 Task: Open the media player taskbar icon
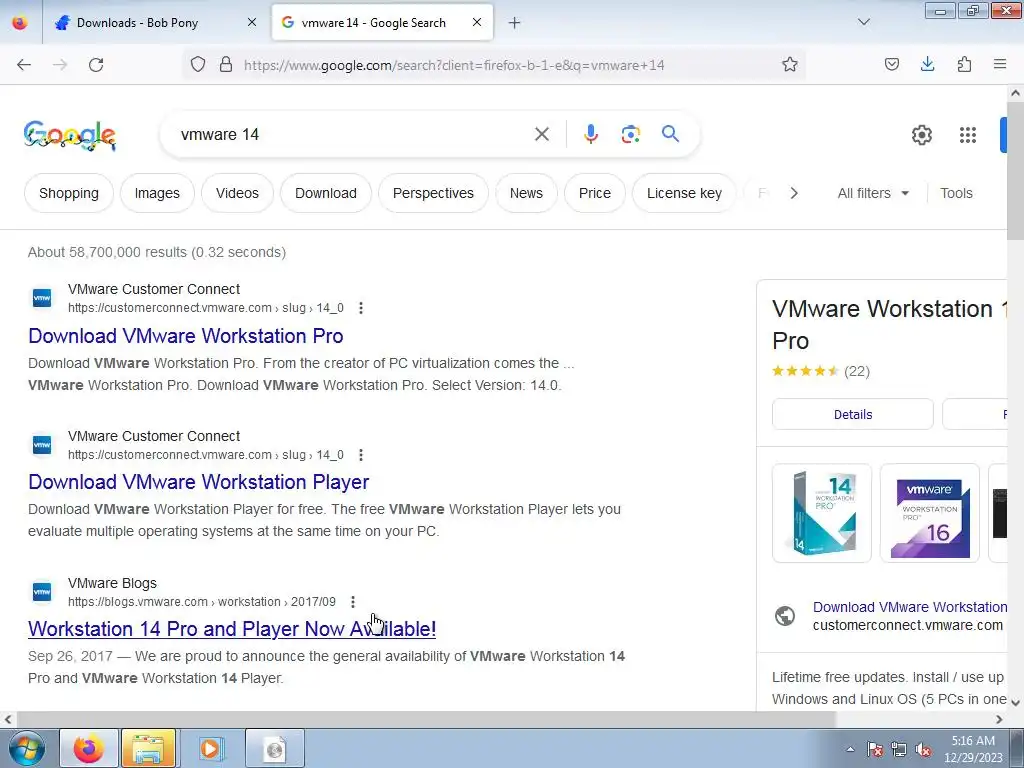(x=210, y=748)
